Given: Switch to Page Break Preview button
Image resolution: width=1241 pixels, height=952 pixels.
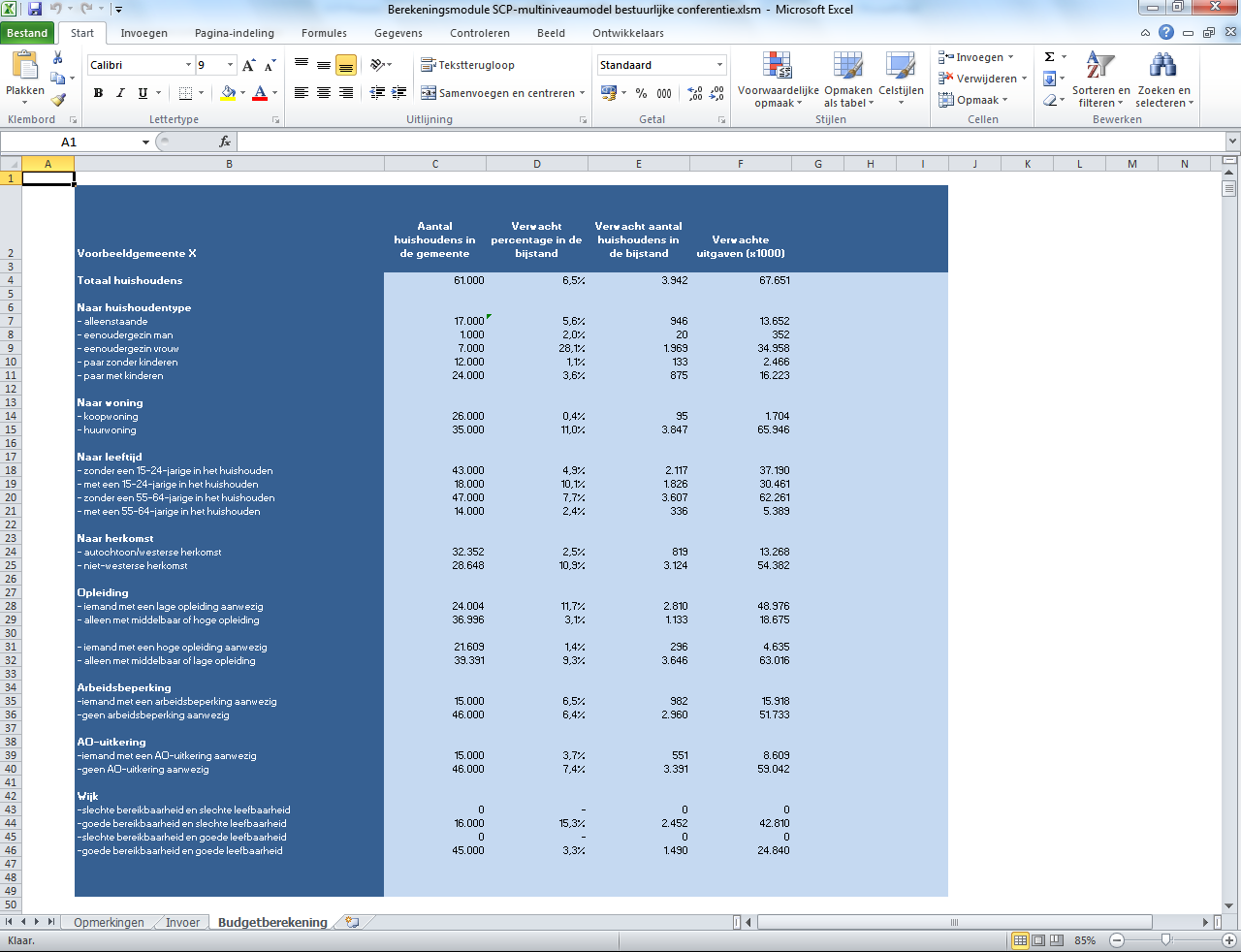Looking at the screenshot, I should click(x=1056, y=940).
